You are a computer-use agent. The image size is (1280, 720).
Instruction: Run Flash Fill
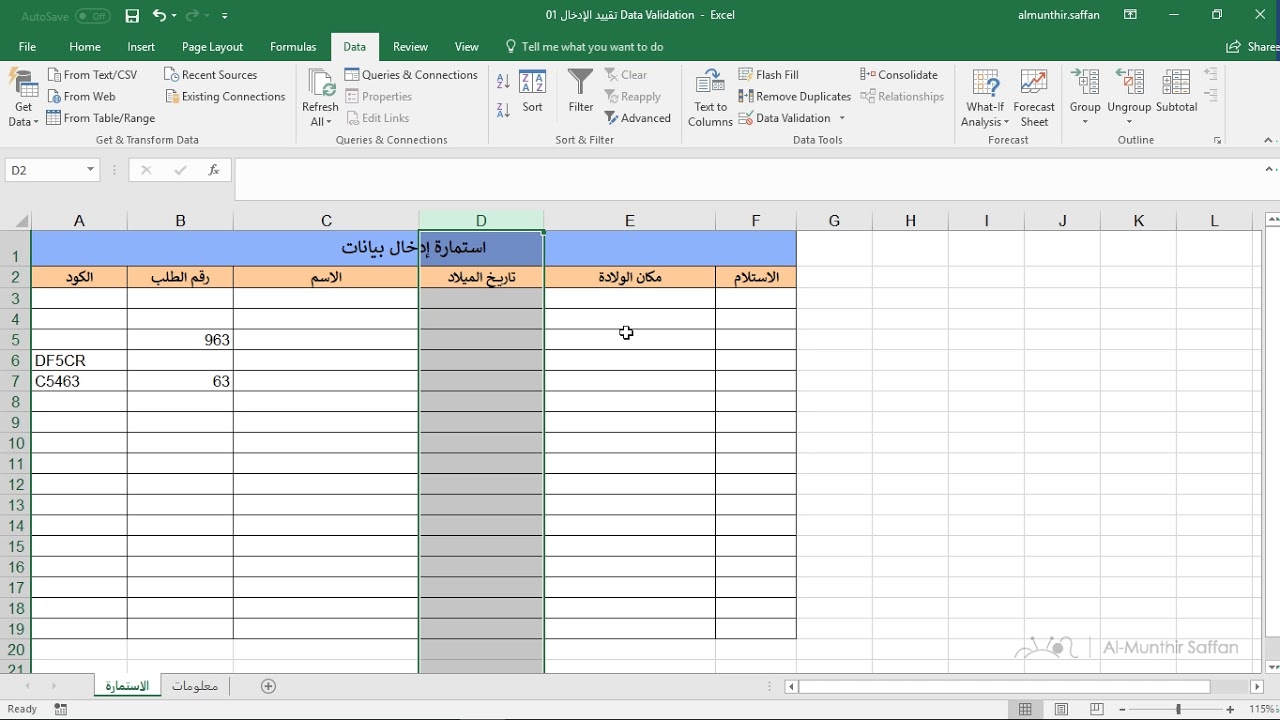click(768, 75)
